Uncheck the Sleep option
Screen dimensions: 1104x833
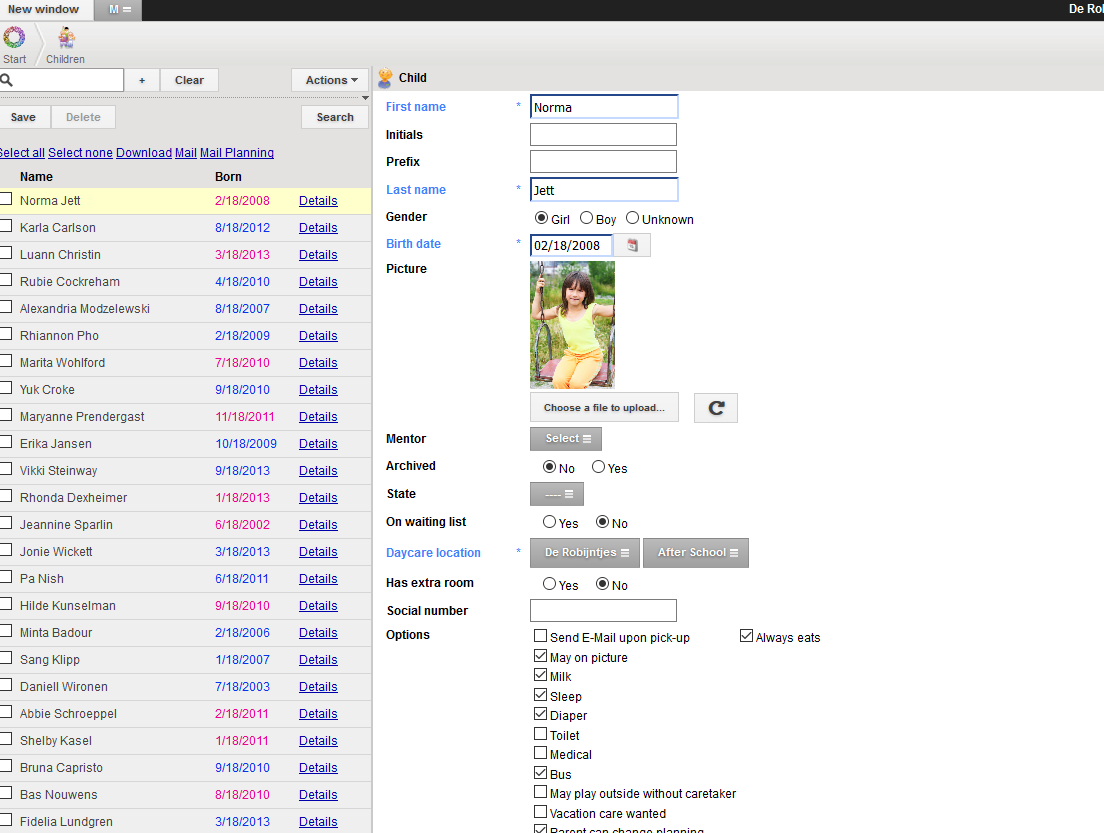point(541,694)
